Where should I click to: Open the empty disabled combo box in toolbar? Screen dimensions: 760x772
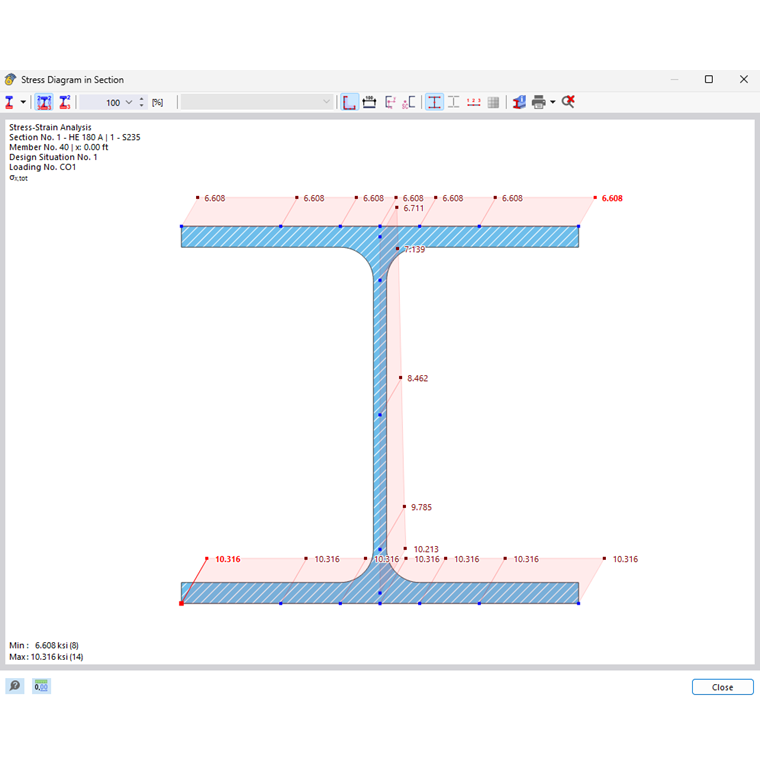coord(256,102)
